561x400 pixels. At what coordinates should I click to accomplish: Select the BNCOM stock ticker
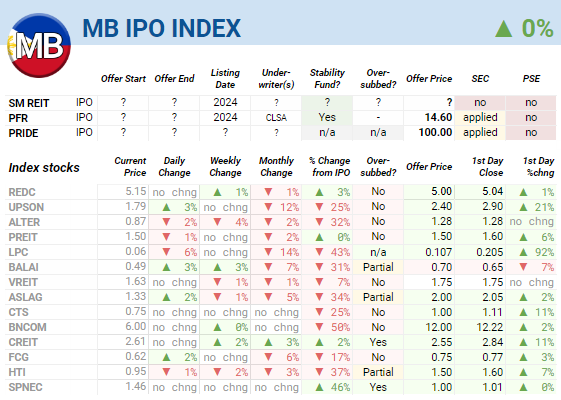point(28,328)
